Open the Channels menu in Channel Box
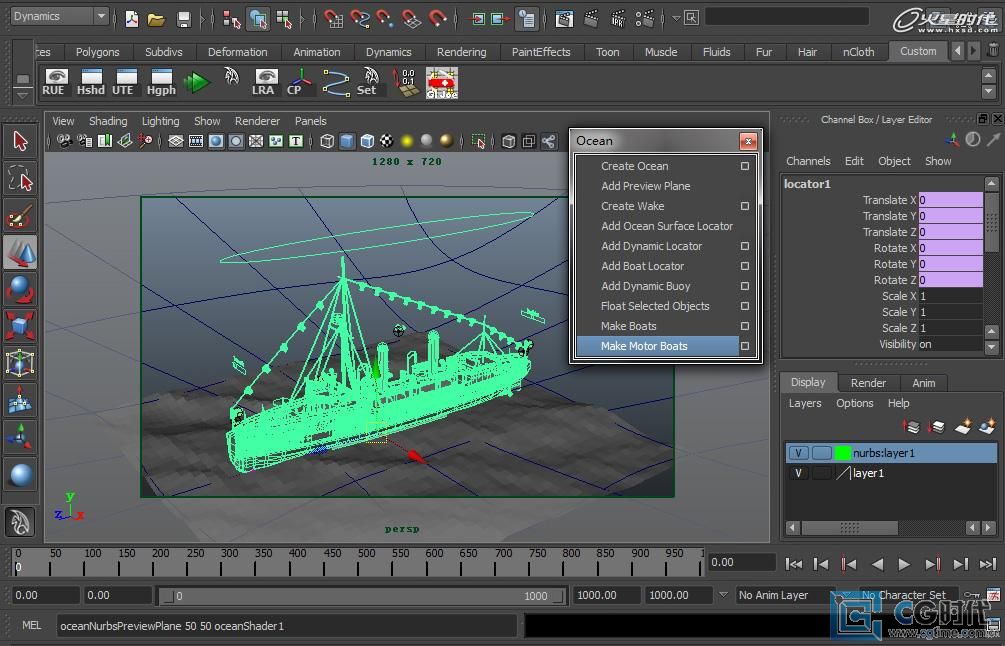This screenshot has height=646, width=1005. pos(808,161)
